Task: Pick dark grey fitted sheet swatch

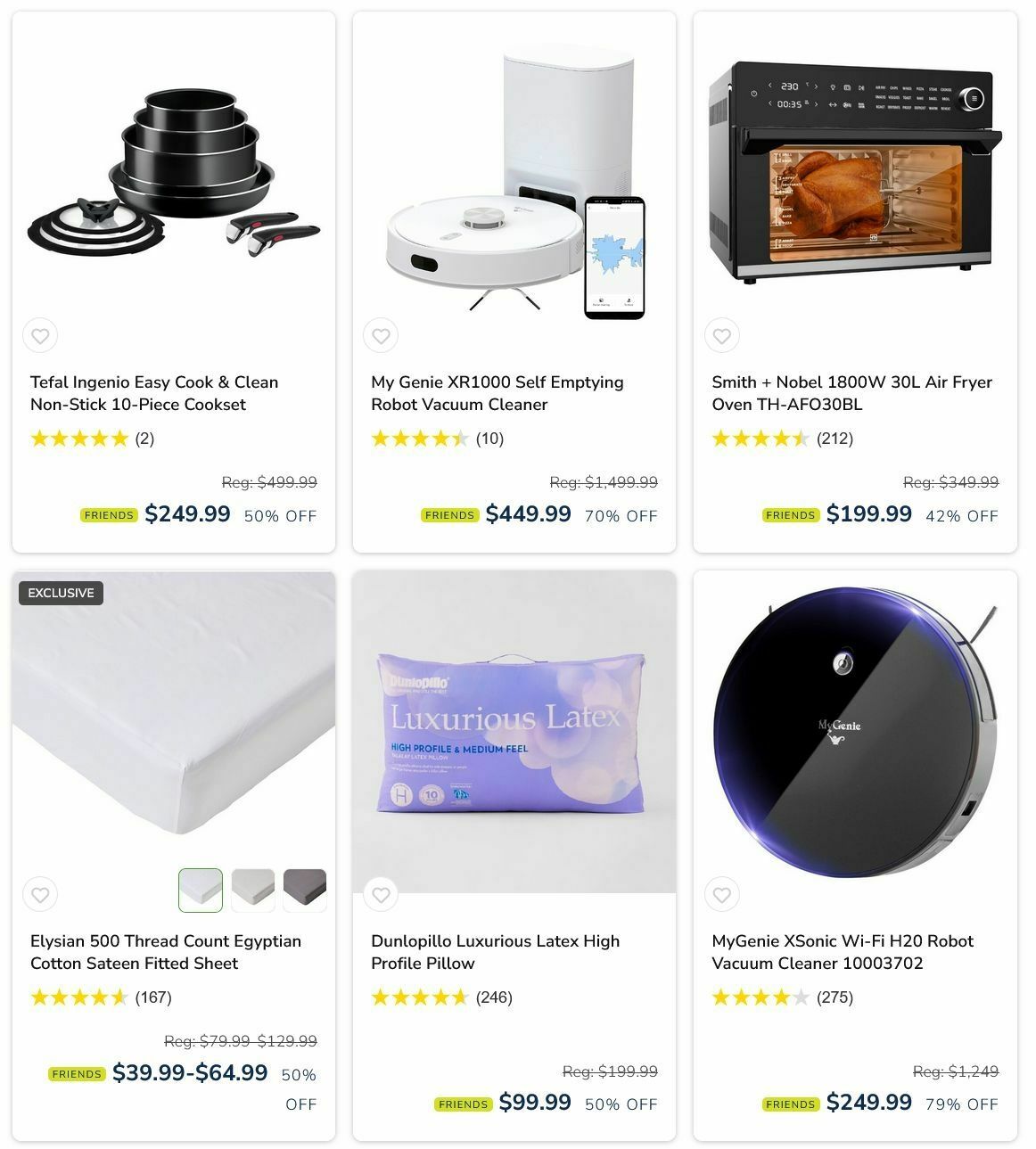Action: point(305,890)
